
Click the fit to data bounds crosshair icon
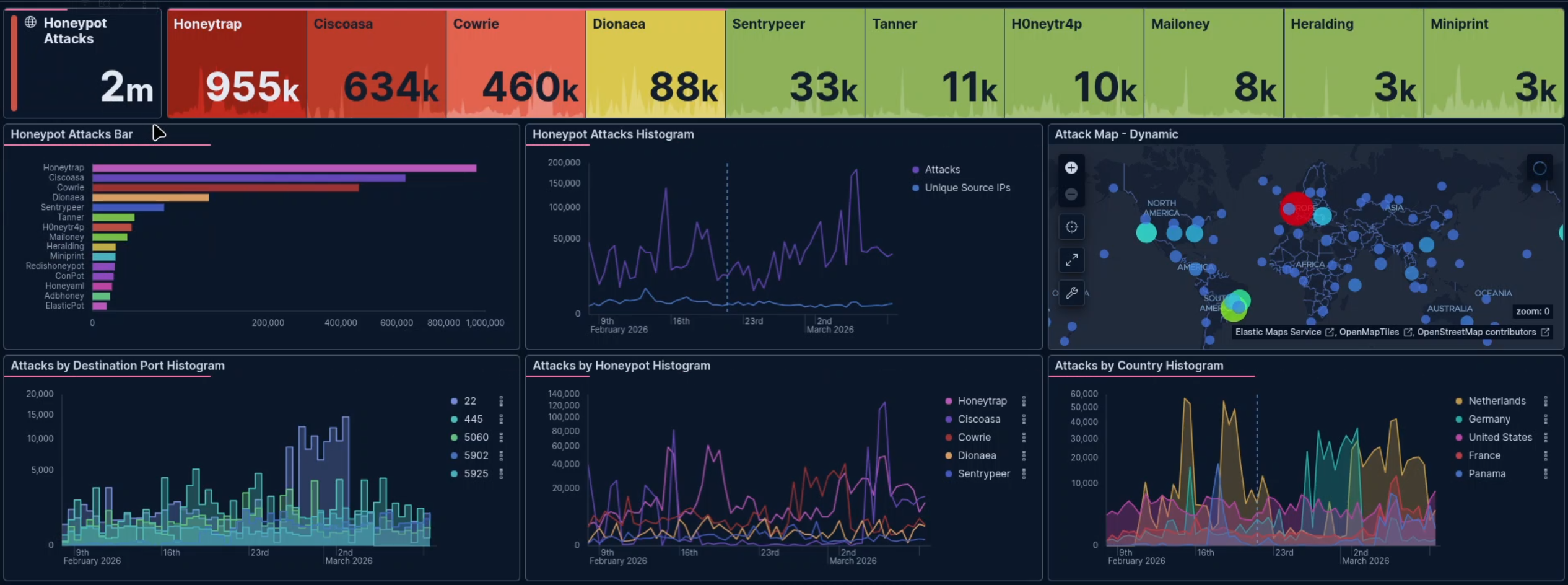1071,227
